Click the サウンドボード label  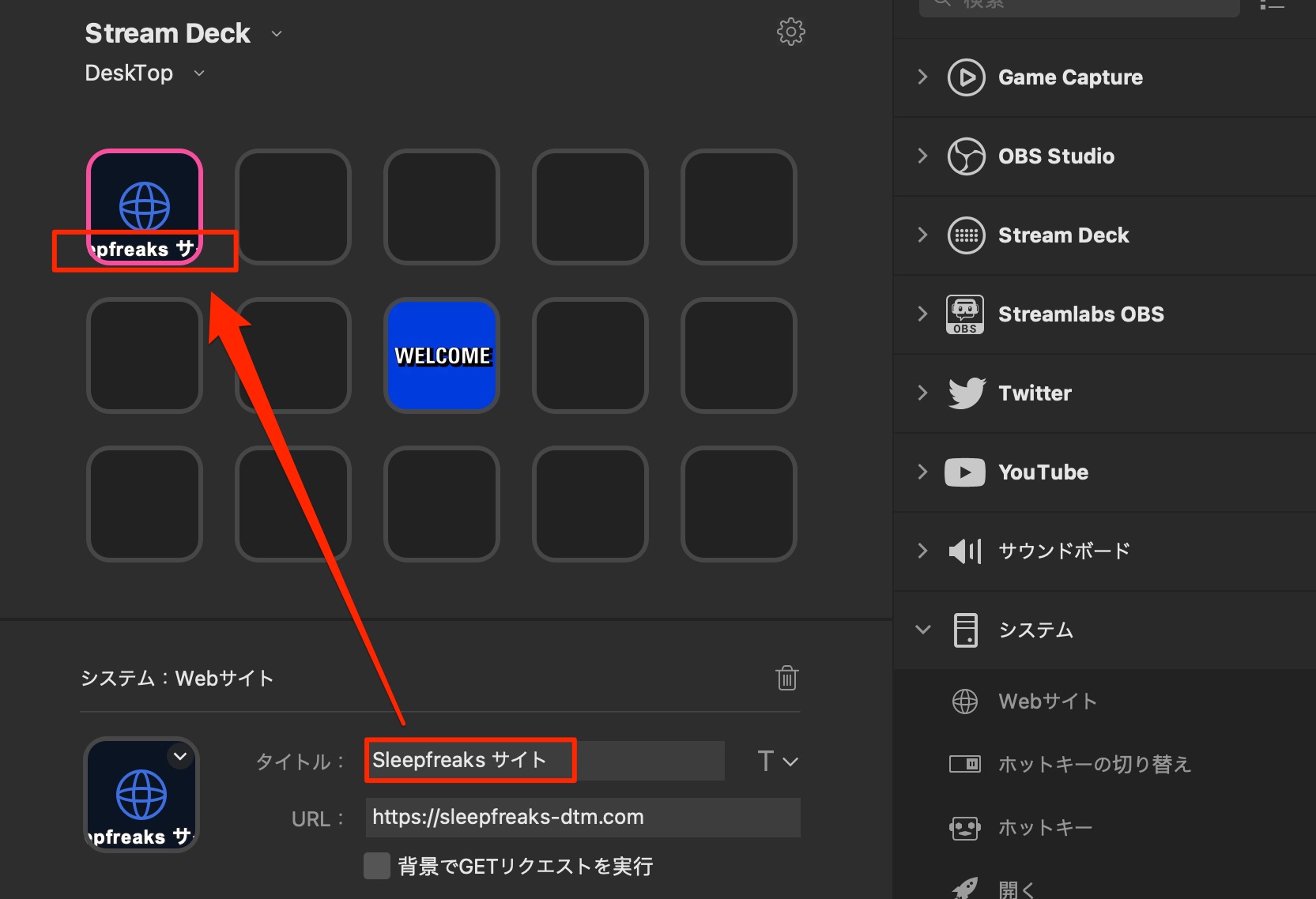[x=1064, y=551]
